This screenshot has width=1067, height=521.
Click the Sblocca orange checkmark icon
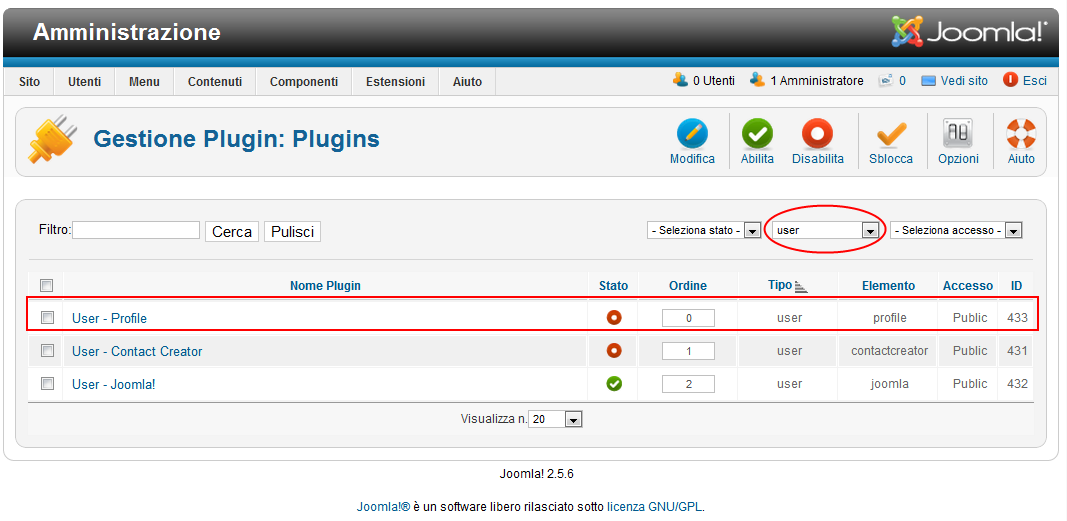coord(891,134)
